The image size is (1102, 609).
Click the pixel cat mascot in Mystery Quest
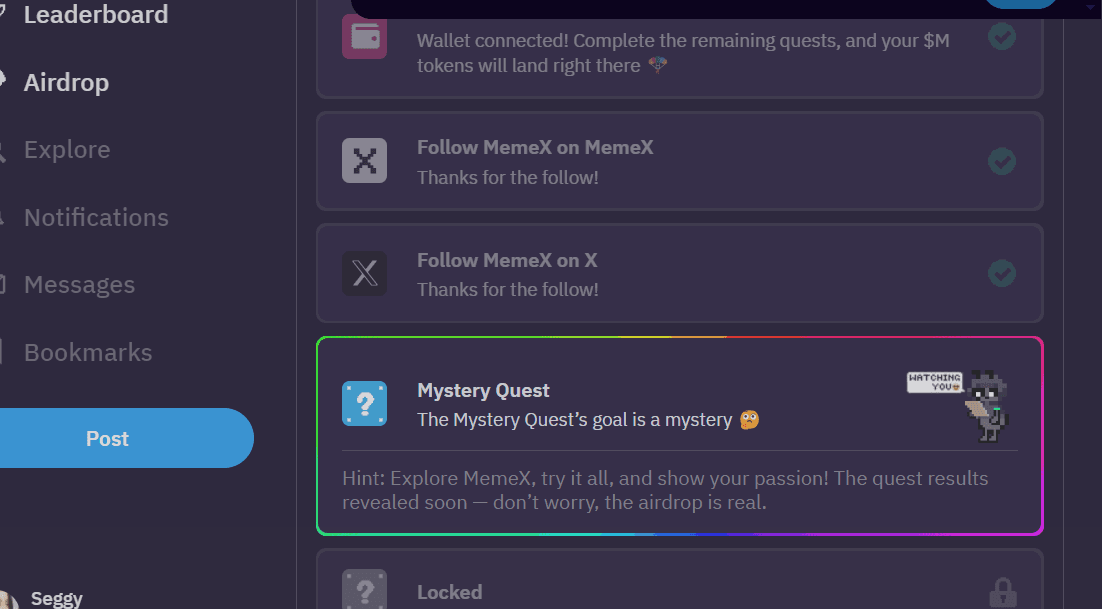988,407
